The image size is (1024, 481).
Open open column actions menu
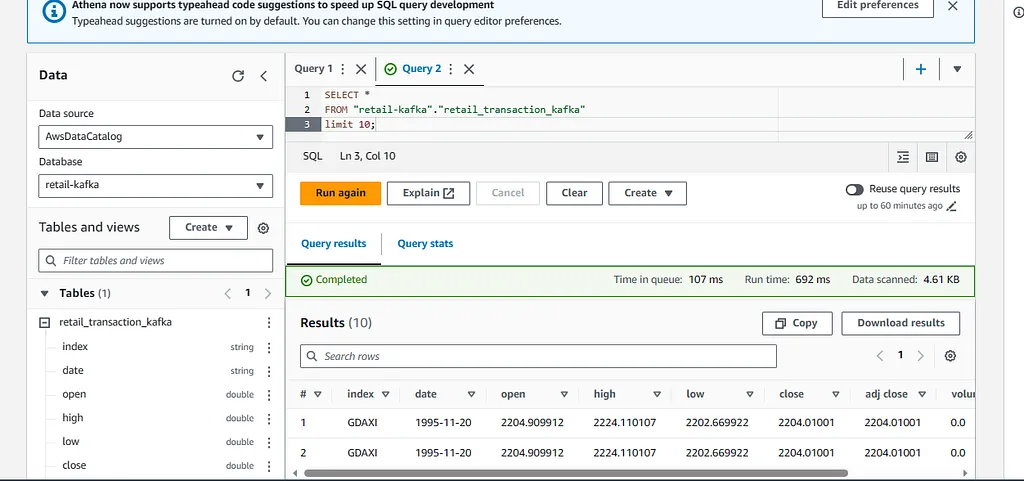point(268,395)
